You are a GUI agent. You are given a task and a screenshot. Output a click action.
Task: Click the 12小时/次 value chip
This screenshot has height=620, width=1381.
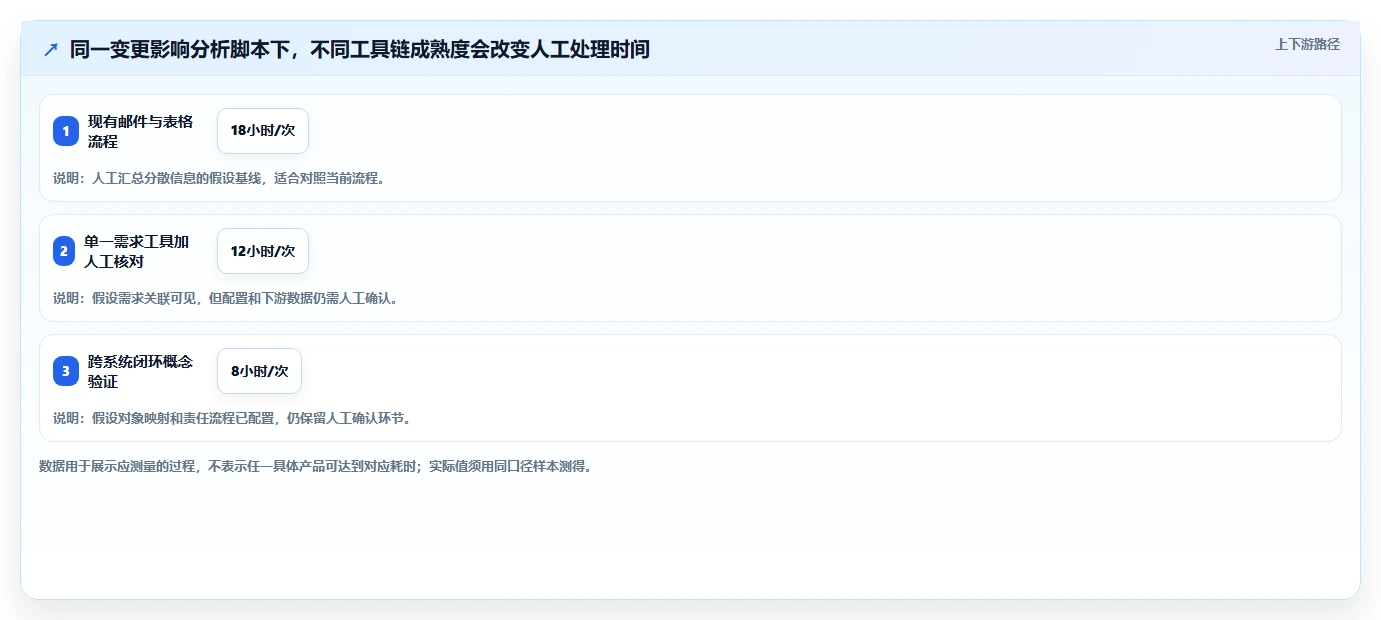[263, 251]
